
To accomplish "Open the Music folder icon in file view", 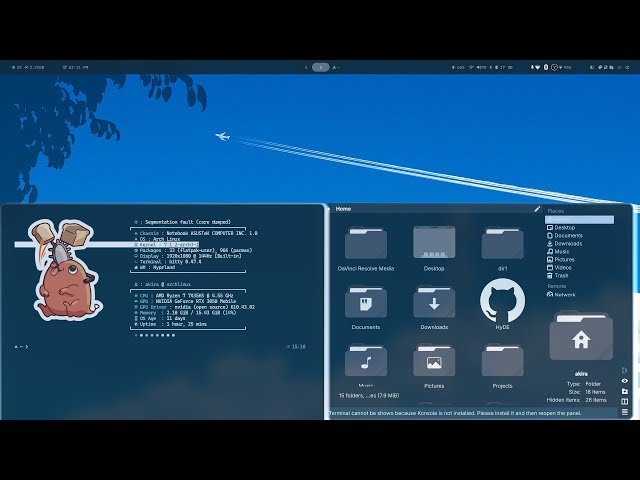I will click(366, 361).
